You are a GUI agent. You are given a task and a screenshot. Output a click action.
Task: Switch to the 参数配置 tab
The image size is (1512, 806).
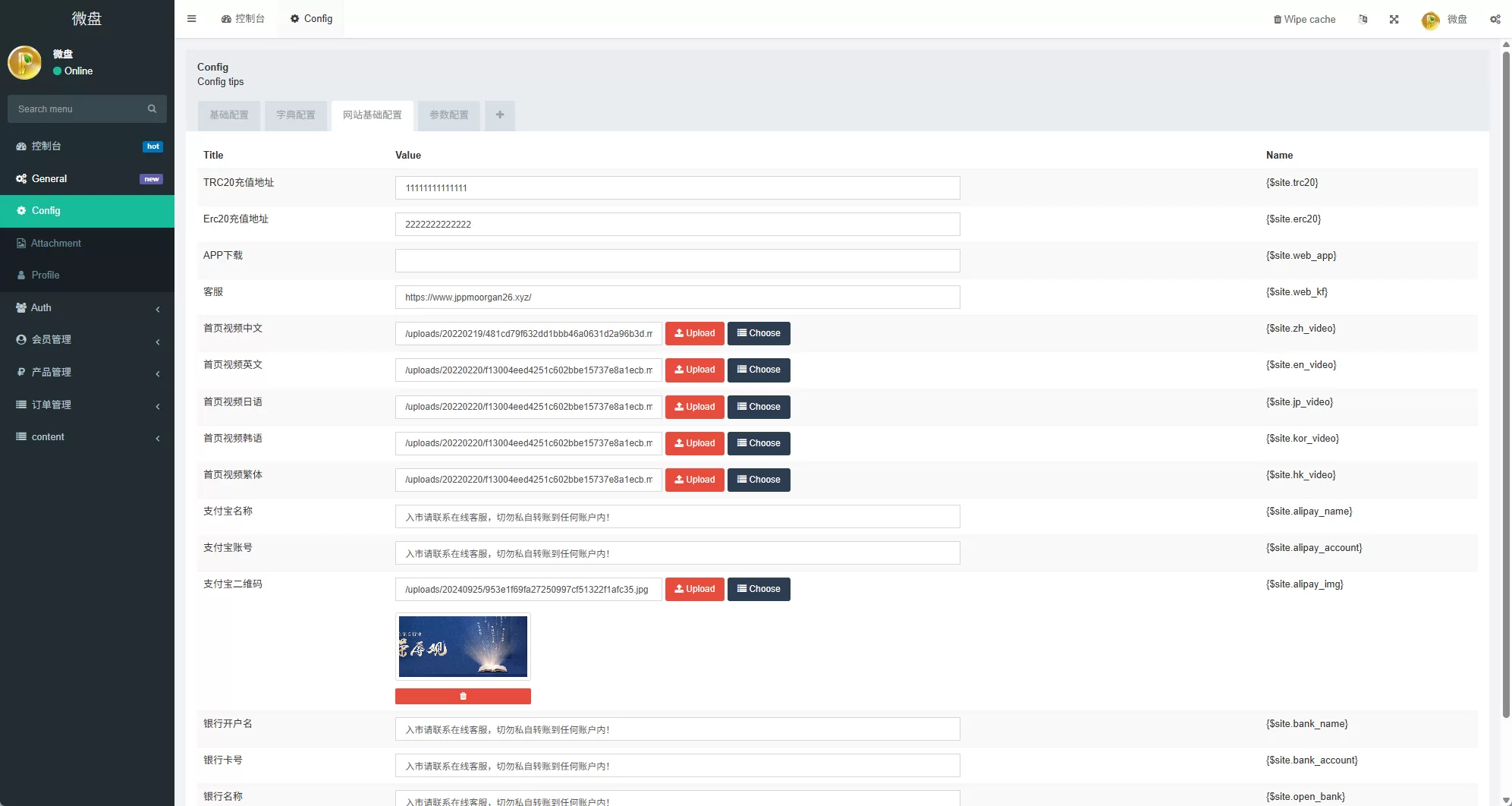coord(449,115)
